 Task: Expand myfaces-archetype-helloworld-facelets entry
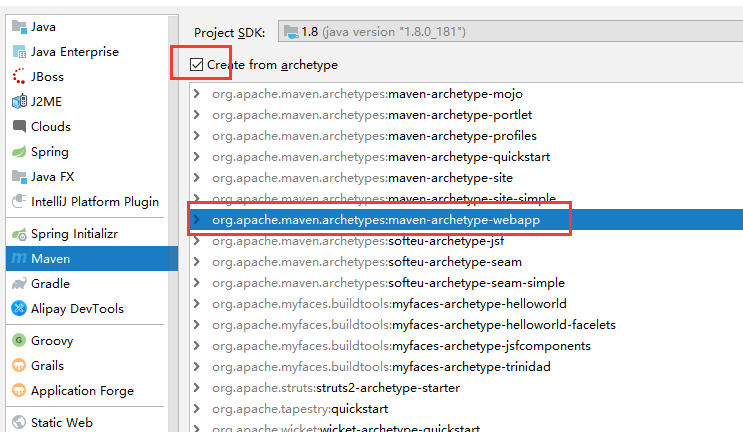point(197,324)
